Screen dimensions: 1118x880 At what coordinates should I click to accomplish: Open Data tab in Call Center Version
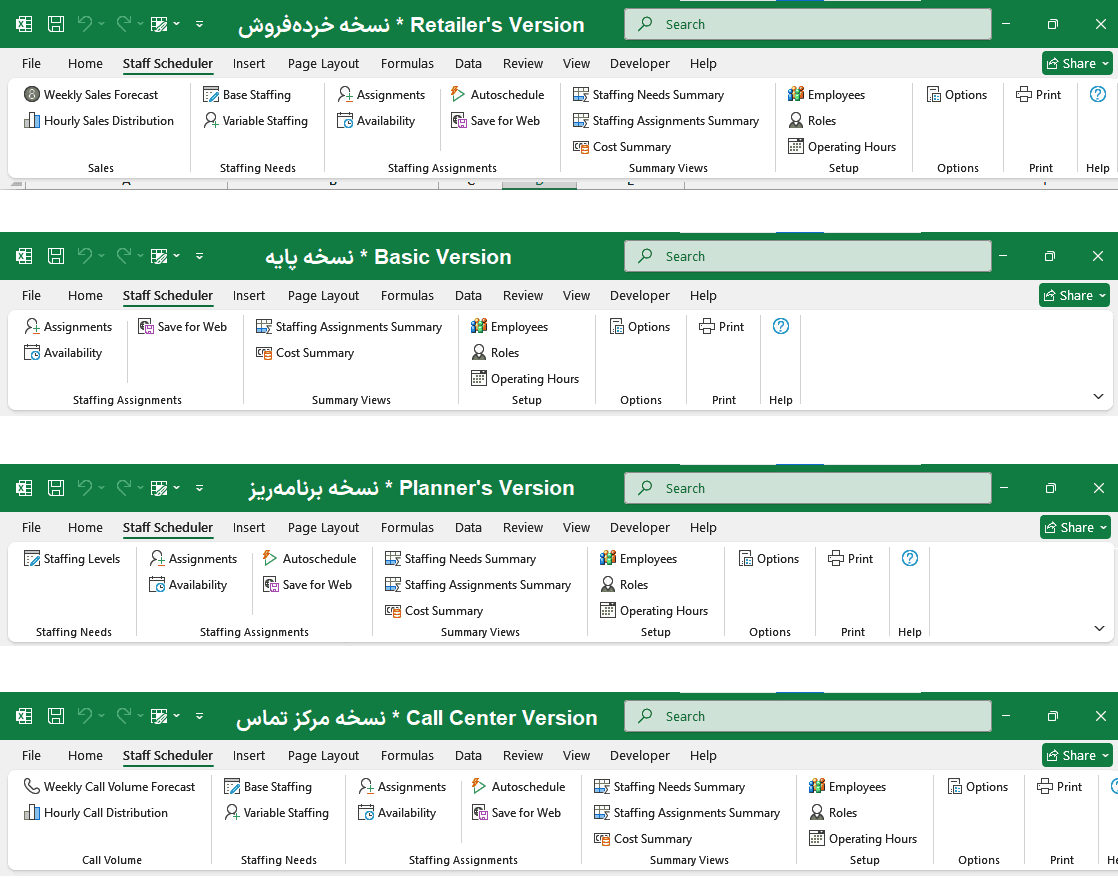[x=468, y=755]
